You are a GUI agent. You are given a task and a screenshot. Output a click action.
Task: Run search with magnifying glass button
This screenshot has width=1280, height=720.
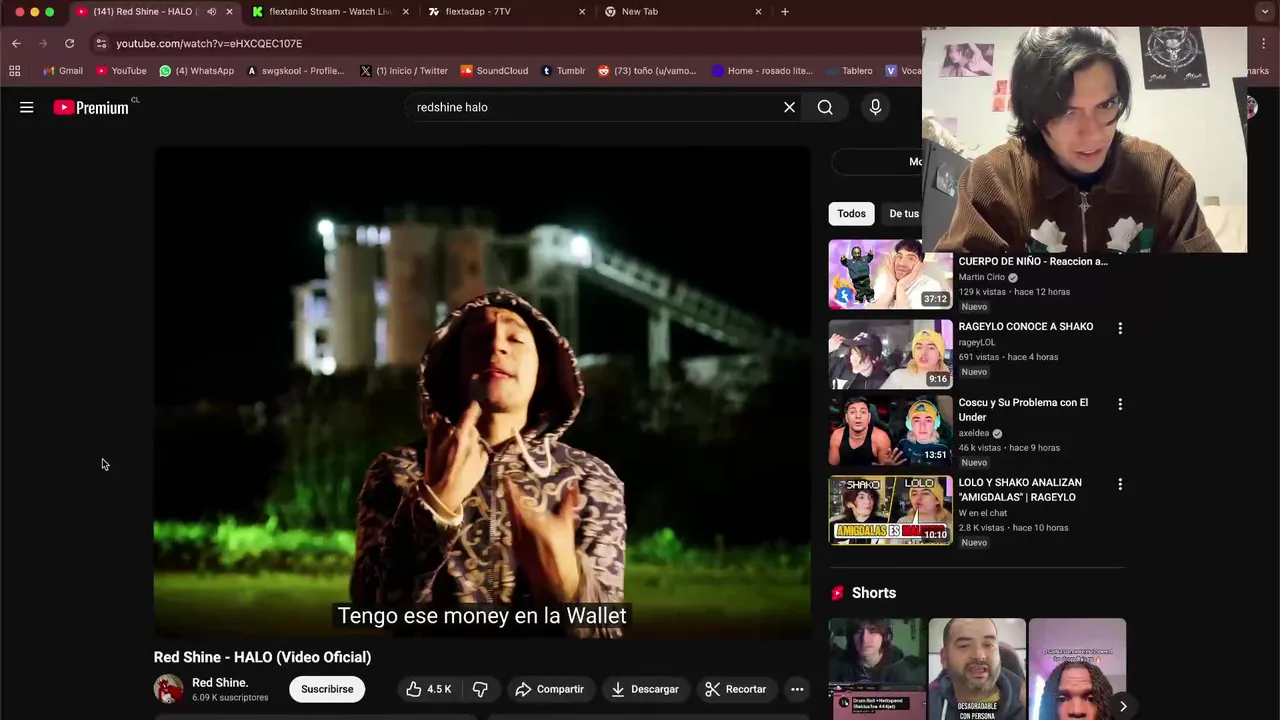(825, 107)
